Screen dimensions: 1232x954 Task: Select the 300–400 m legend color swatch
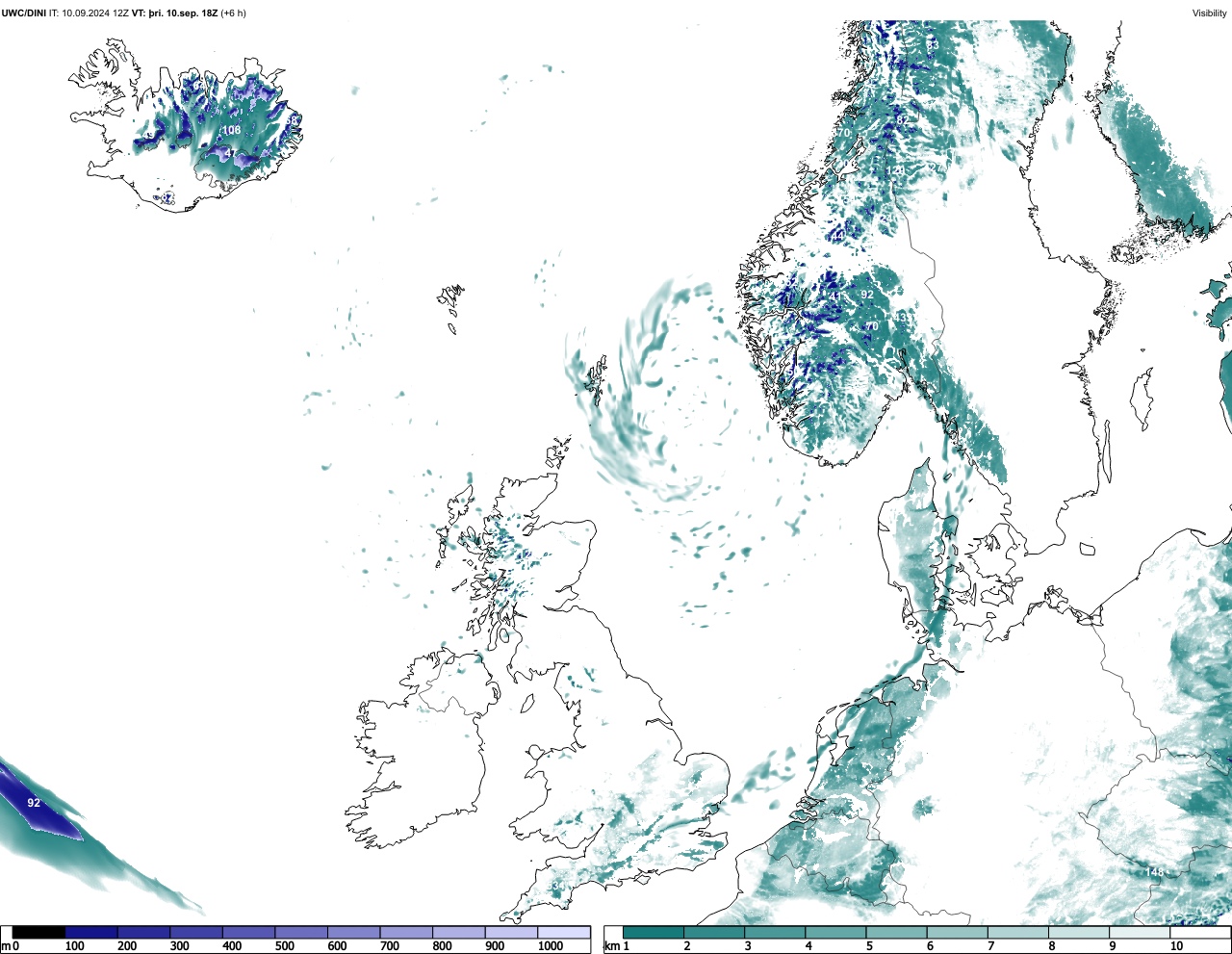tap(196, 932)
